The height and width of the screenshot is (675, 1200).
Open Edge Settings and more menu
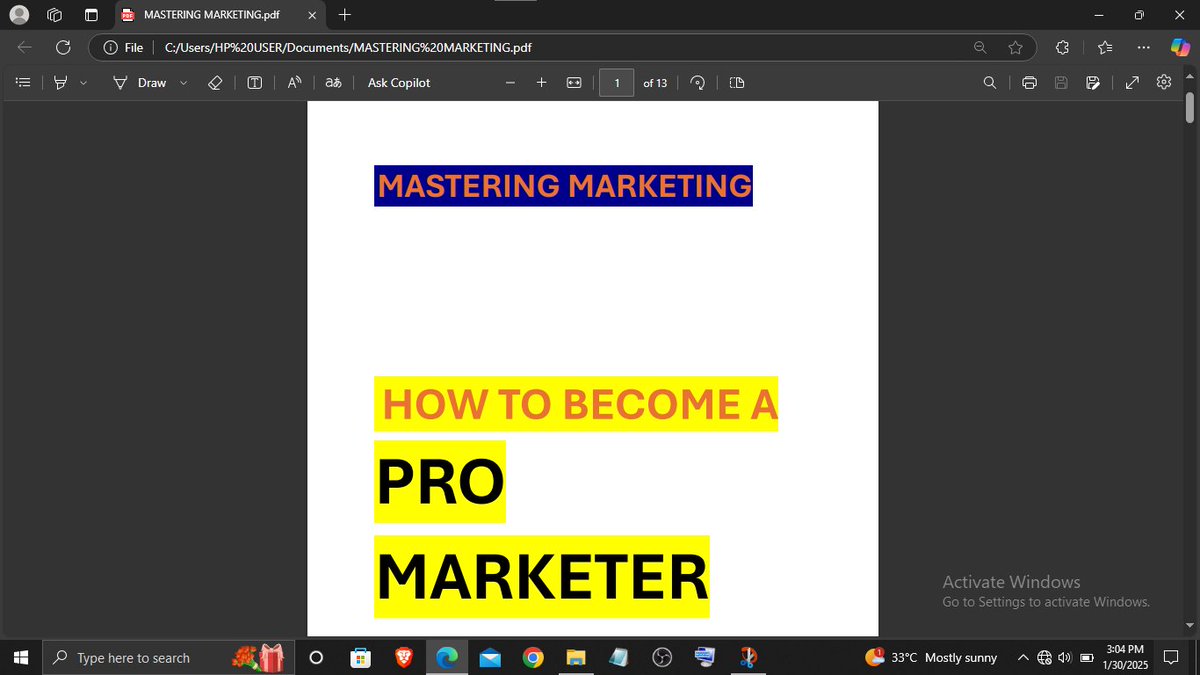[x=1143, y=47]
